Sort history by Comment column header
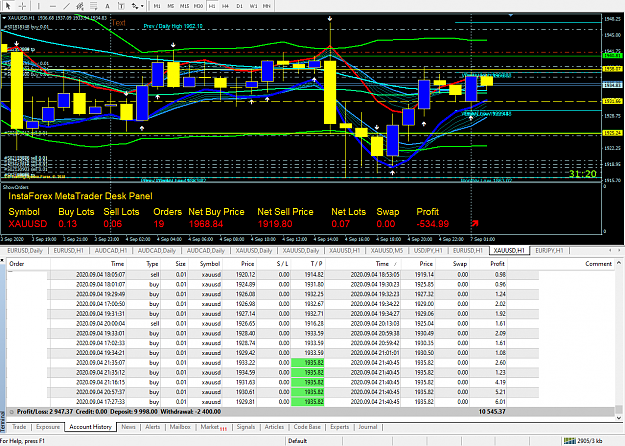Viewport: 625px width, 446px height. (598, 264)
